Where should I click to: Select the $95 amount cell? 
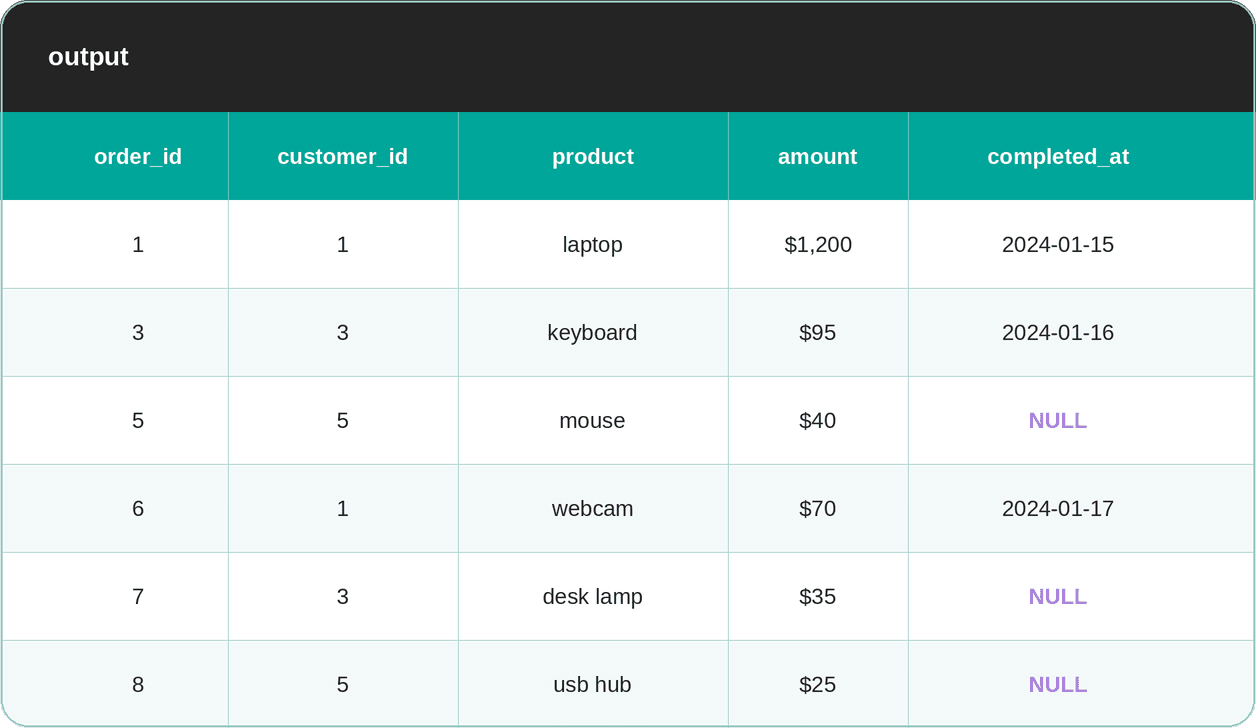[818, 332]
